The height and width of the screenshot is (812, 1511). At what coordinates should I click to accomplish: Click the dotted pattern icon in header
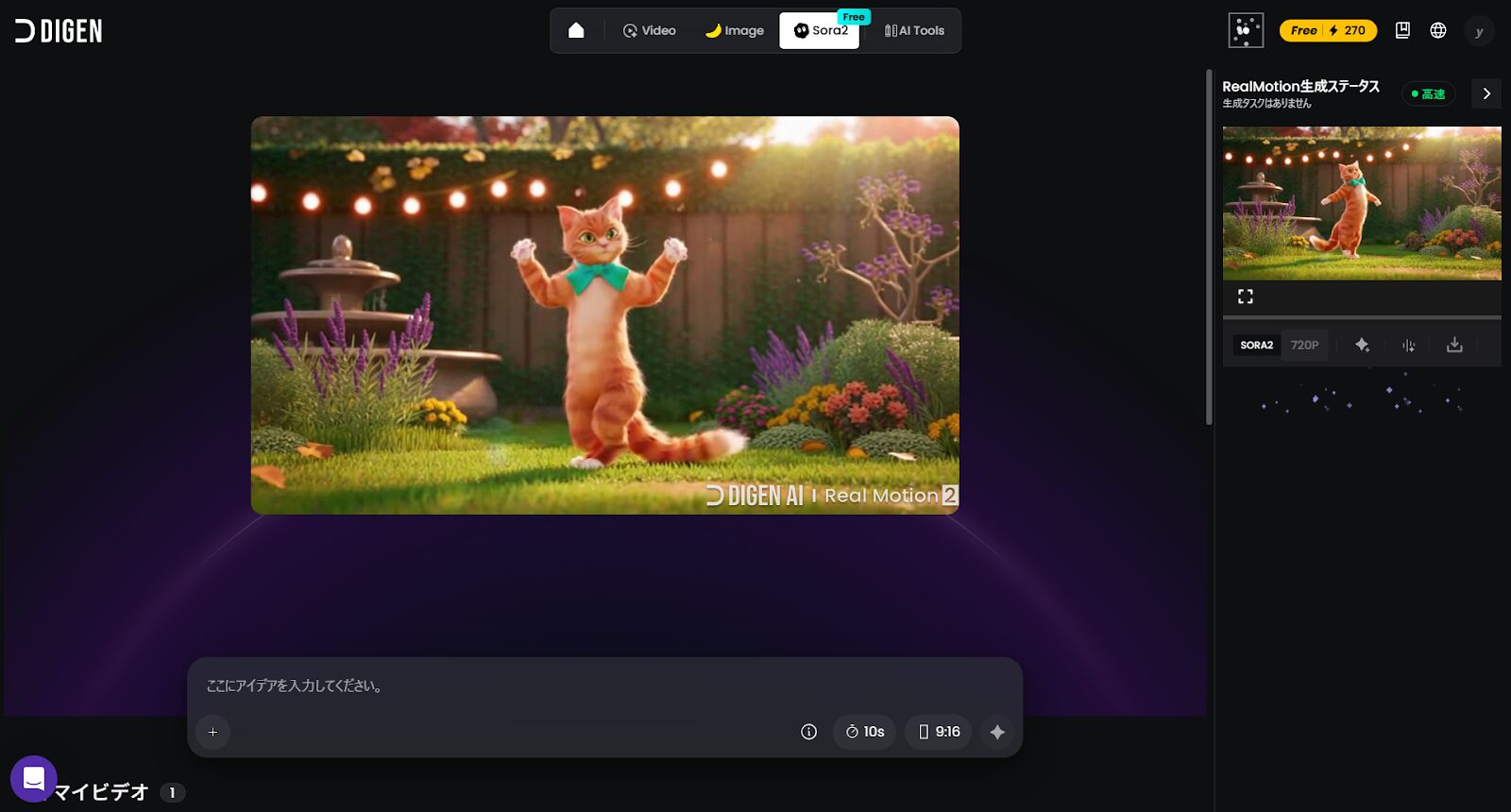[x=1246, y=30]
